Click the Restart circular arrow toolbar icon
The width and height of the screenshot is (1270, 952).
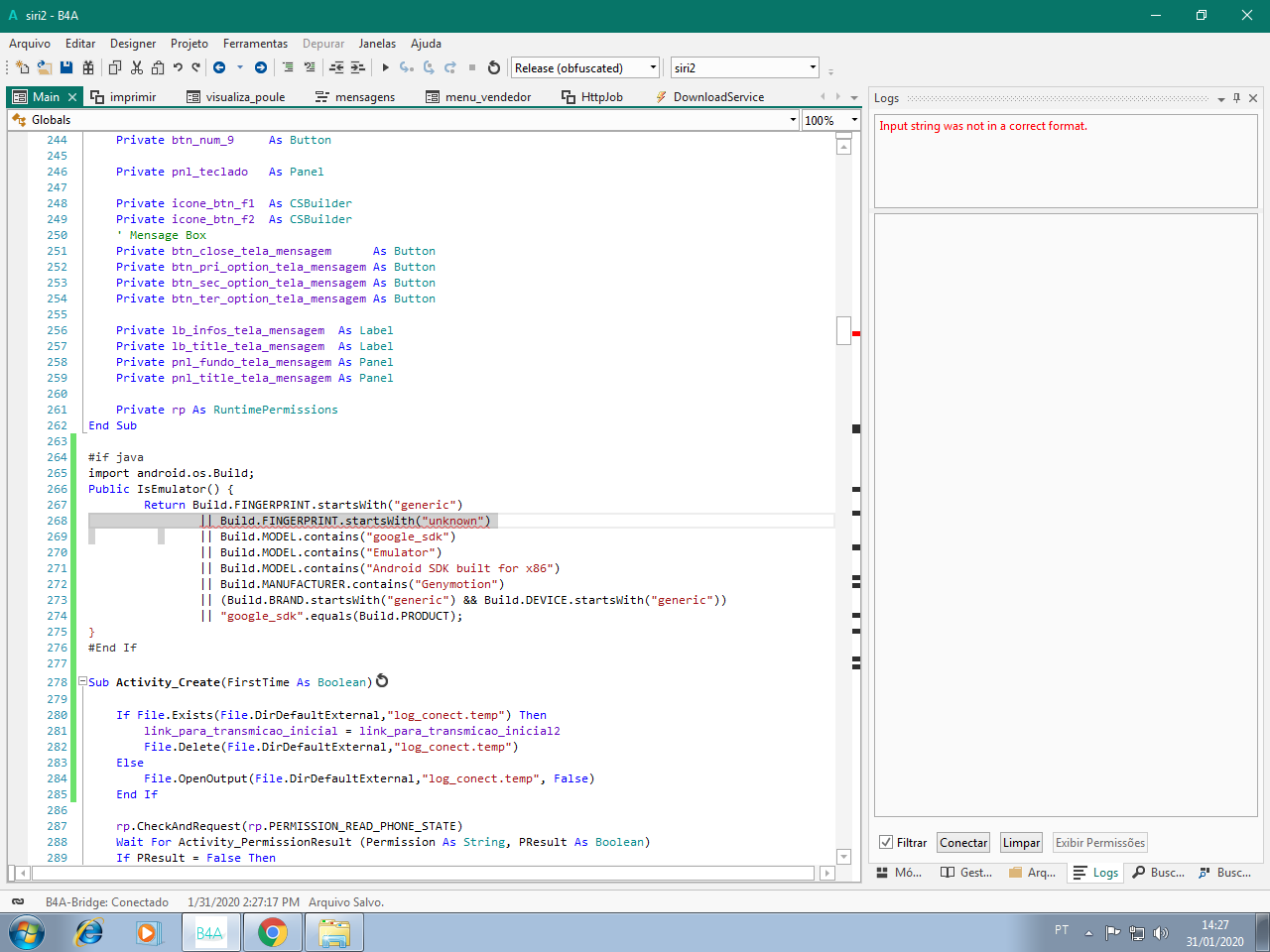[x=494, y=67]
